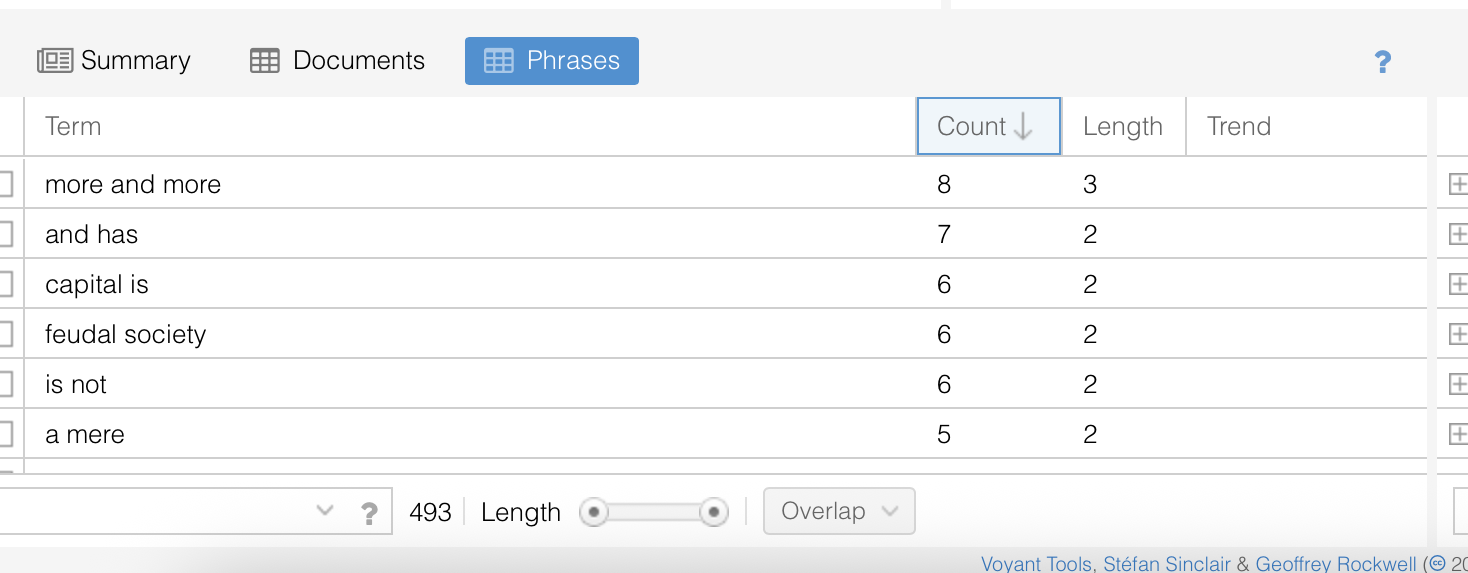Switch to the Summary tab
Image resolution: width=1468 pixels, height=573 pixels.
pyautogui.click(x=114, y=61)
